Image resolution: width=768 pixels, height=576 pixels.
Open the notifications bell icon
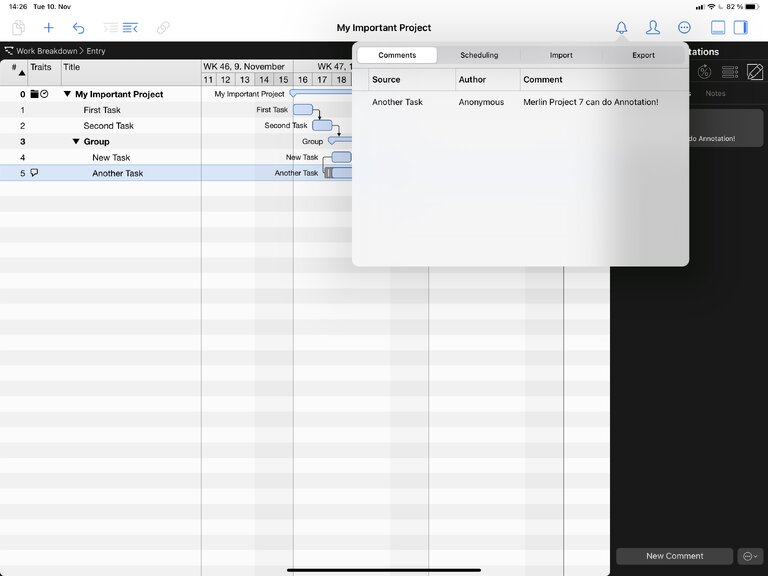click(621, 28)
